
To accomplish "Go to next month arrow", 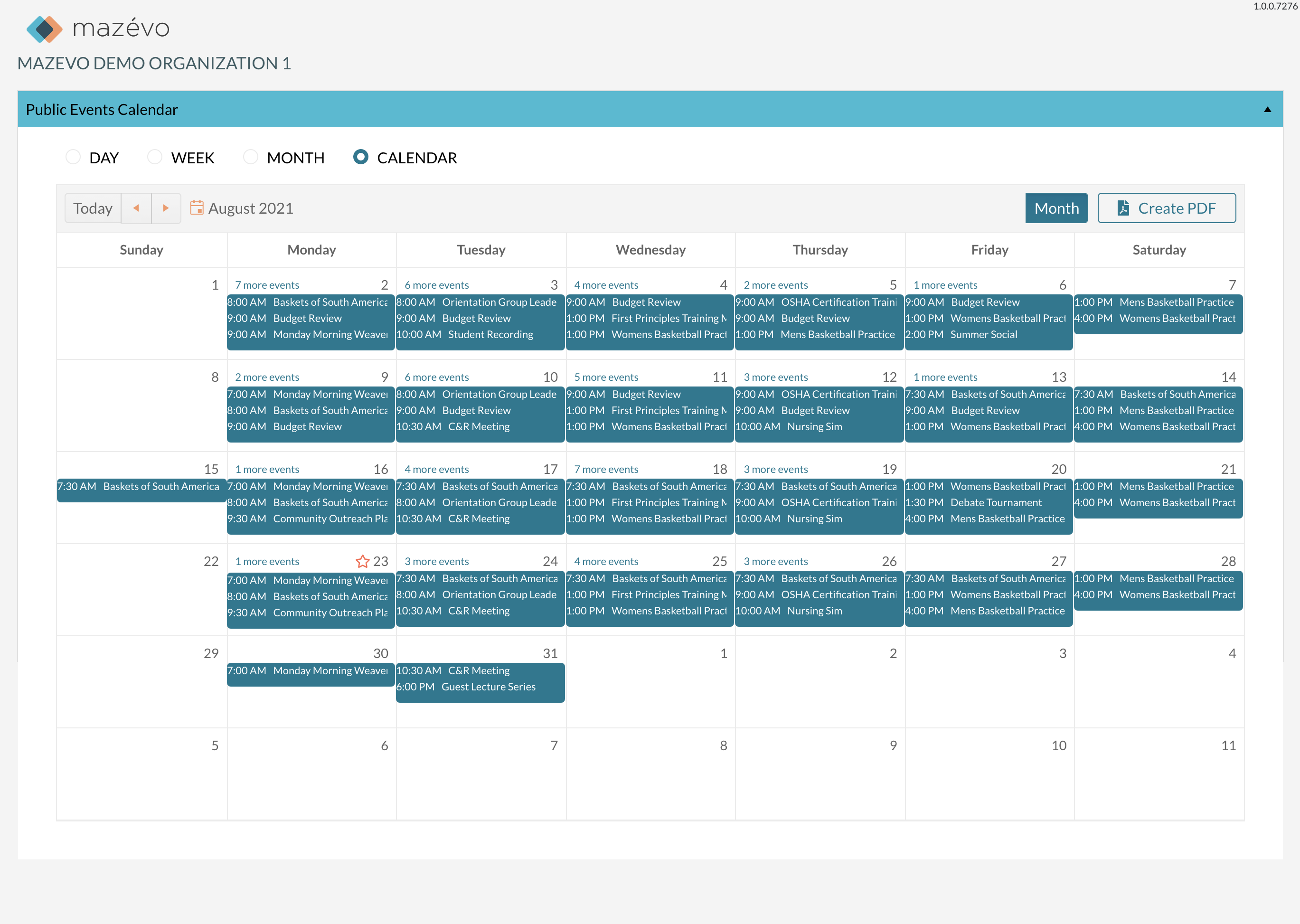I will tap(166, 208).
